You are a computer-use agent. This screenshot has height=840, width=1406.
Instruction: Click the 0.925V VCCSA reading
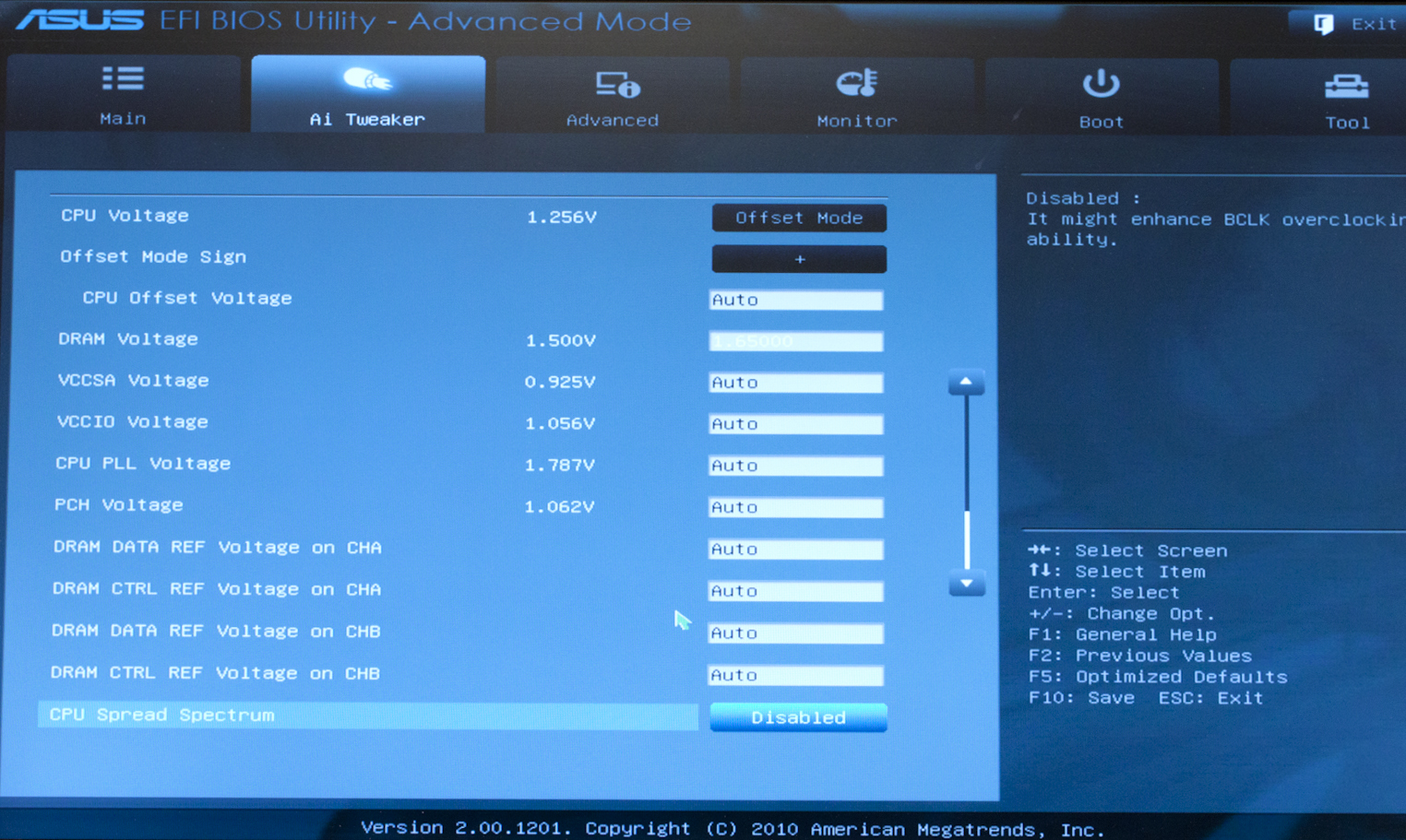pos(560,382)
